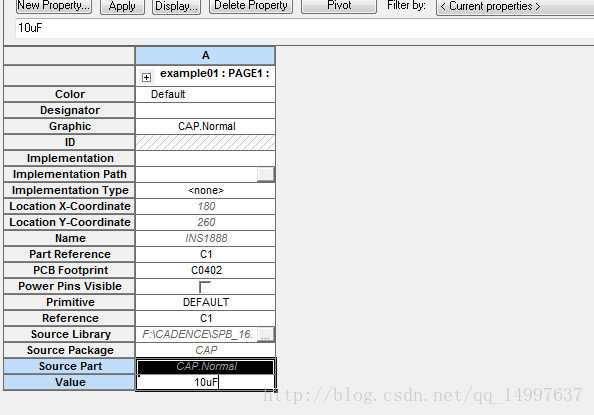Screen dimensions: 594x415
Task: Click the Implementation Path browse button
Action: (x=266, y=174)
